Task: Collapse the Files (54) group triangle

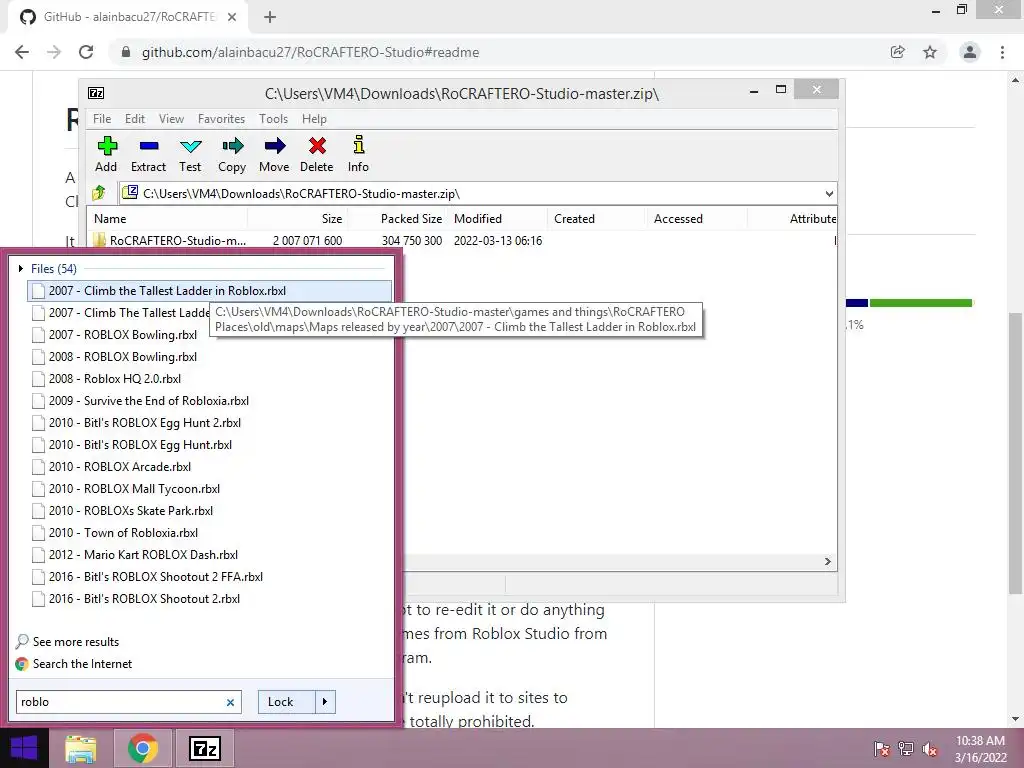Action: [x=21, y=268]
